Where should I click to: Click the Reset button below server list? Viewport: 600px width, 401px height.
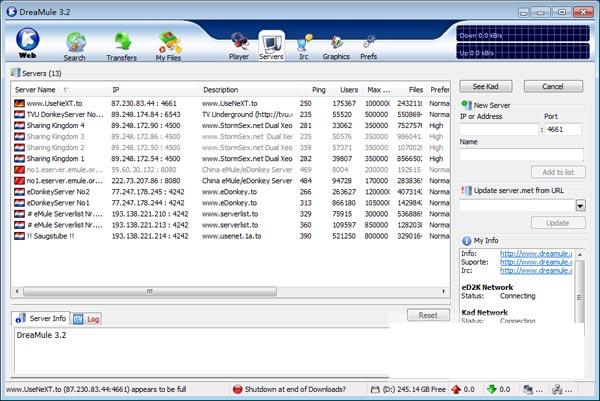[427, 315]
